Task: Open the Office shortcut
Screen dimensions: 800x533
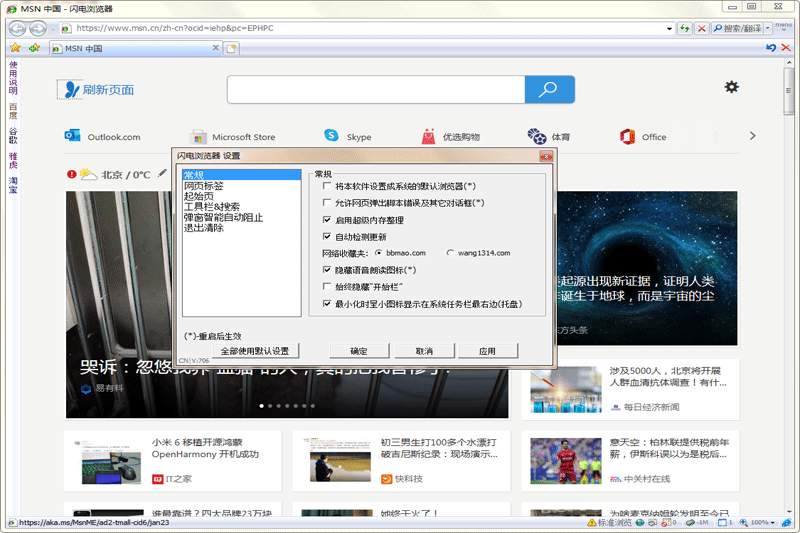Action: point(643,136)
